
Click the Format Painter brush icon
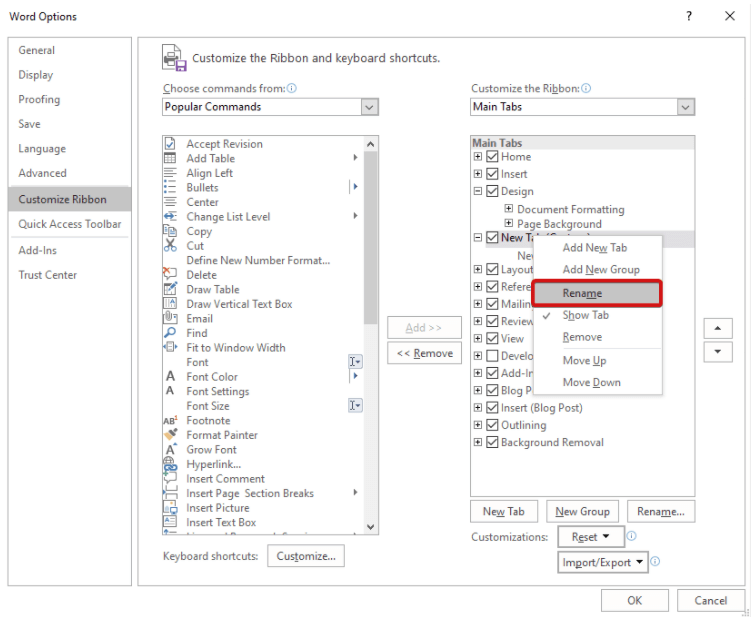pos(170,435)
